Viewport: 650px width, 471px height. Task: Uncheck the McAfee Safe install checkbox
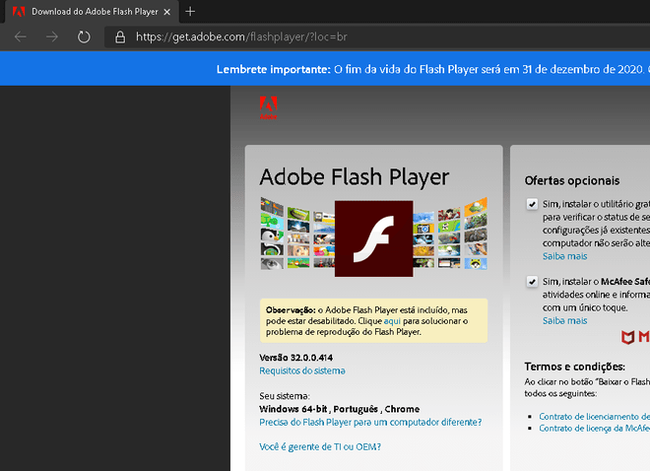532,282
